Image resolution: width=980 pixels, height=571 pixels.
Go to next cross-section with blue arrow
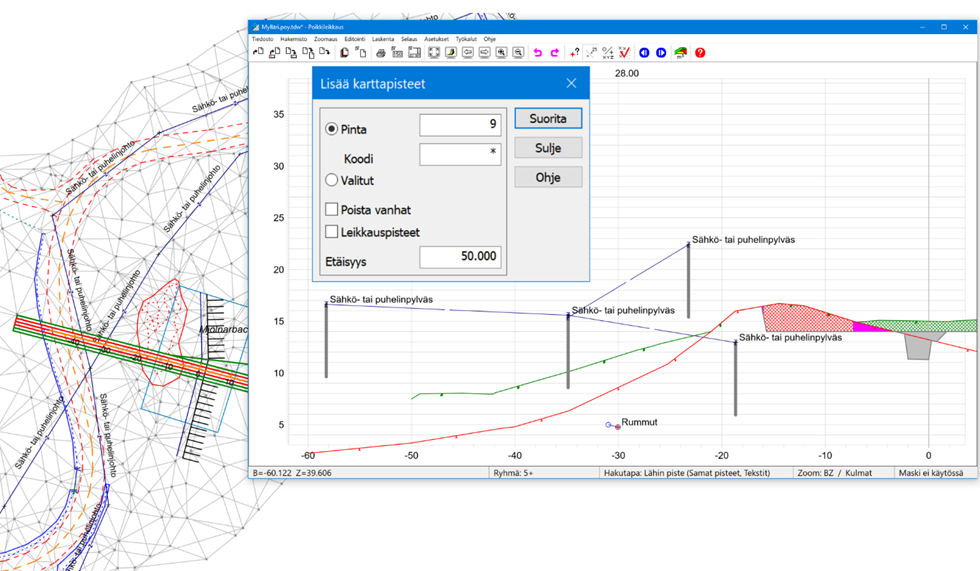pos(661,52)
